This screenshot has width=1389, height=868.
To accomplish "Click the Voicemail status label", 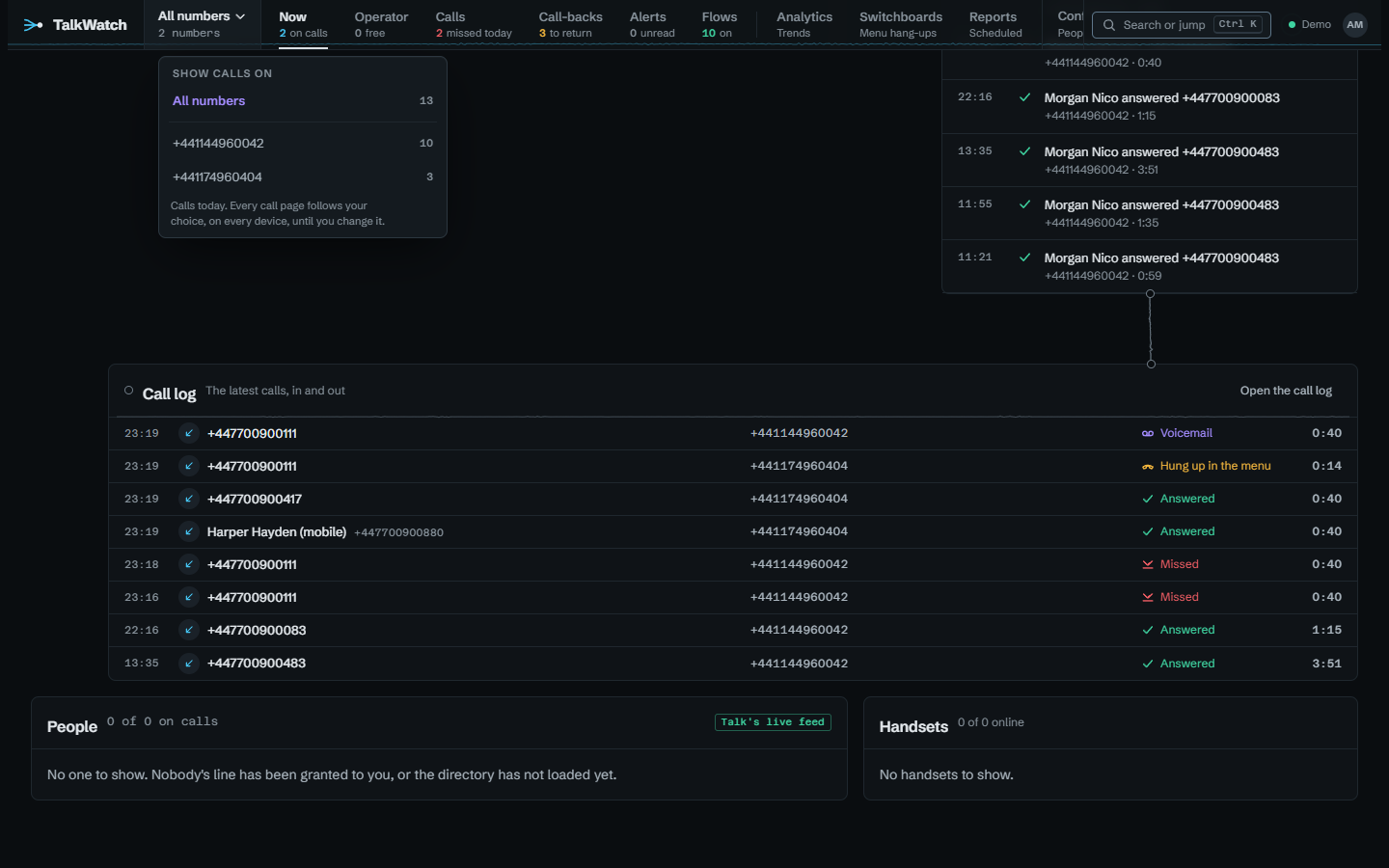I will point(1186,433).
